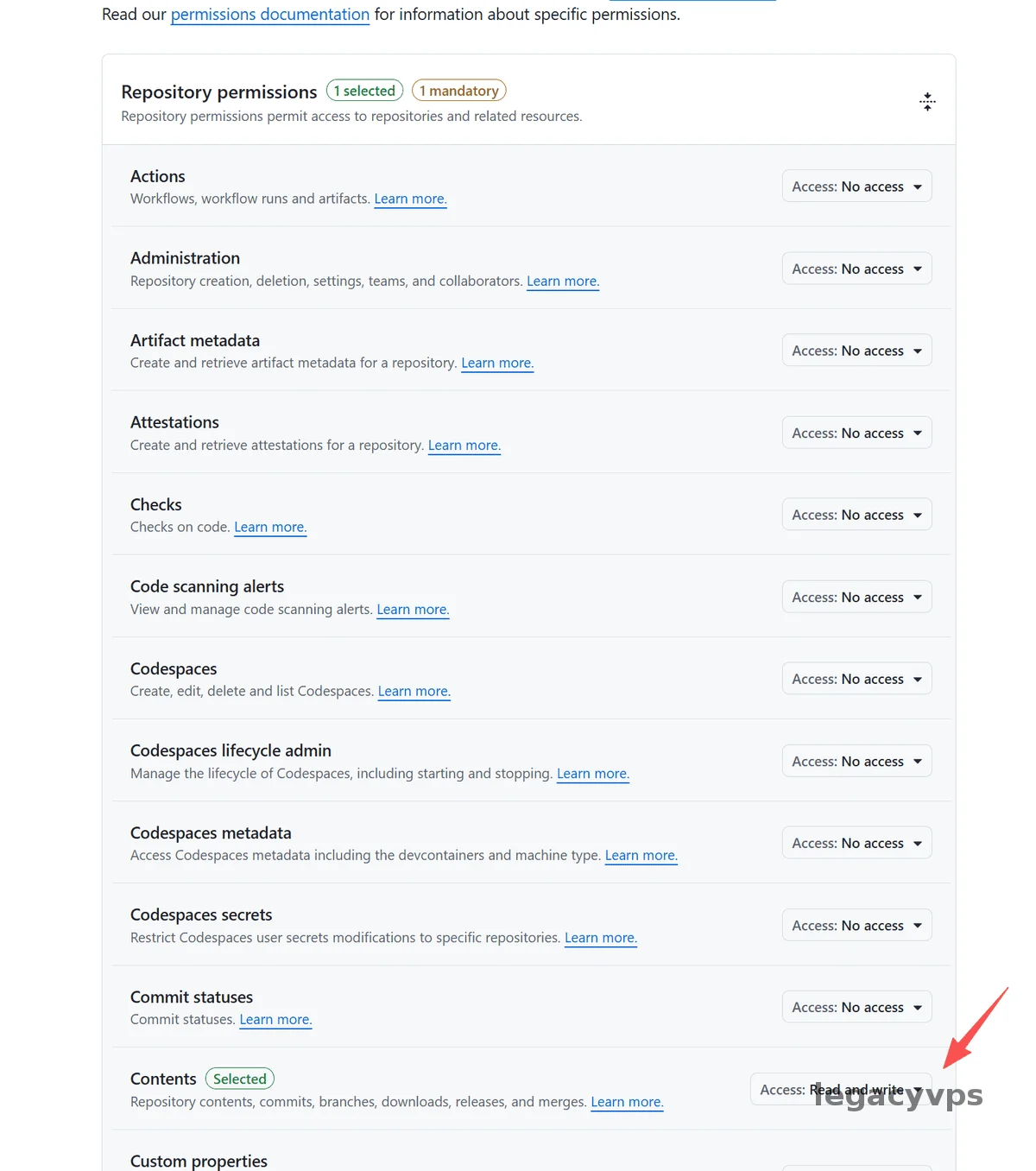Screen dimensions: 1036x1171
Task: Click Learn more for Actions
Action: 410,199
